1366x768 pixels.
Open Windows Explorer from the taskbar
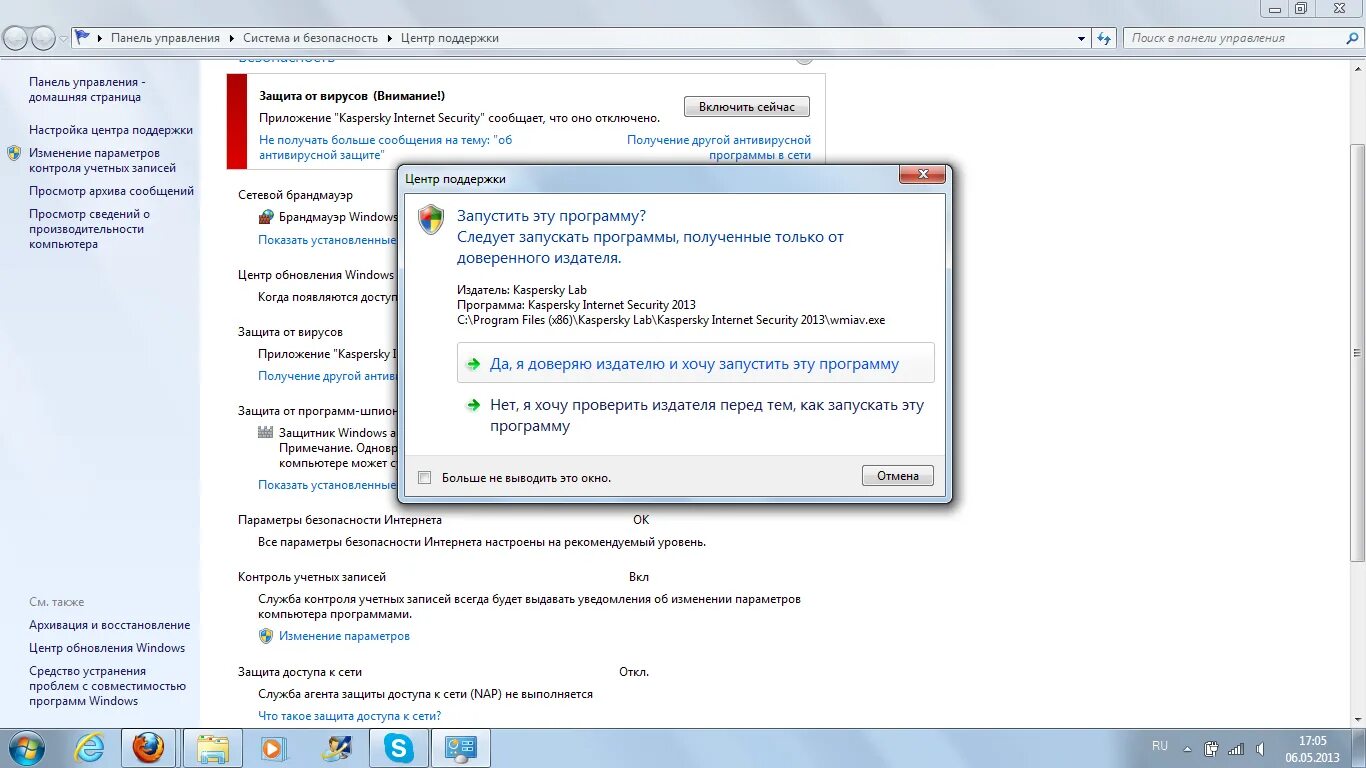click(214, 748)
